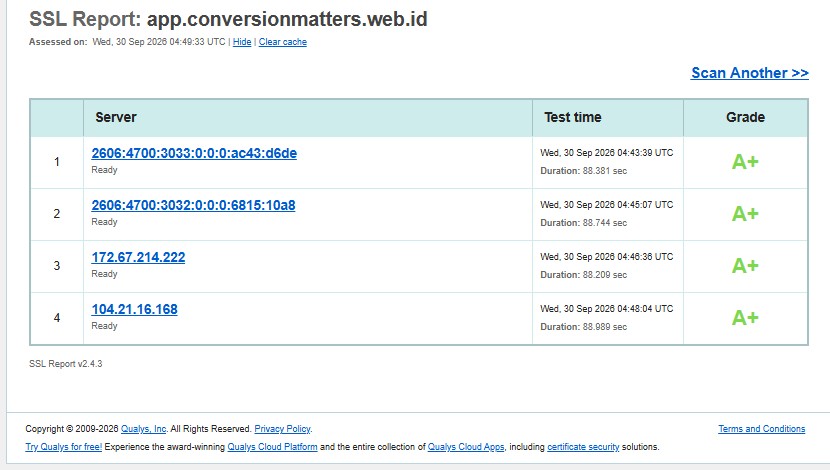Select the A+ grade for server 172.67.214.222

745,266
